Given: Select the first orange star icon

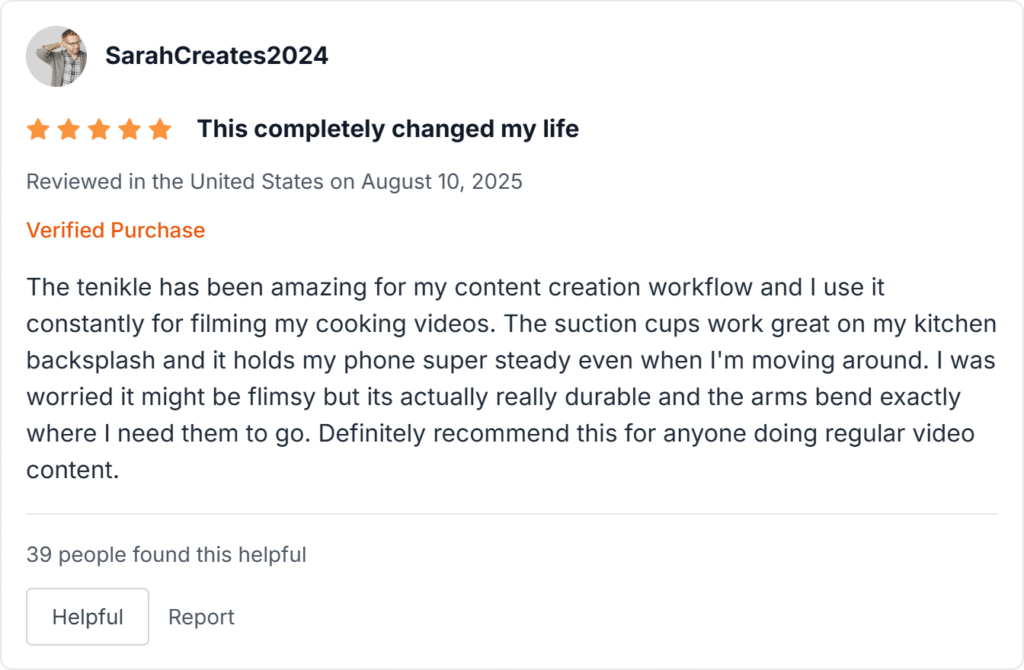Looking at the screenshot, I should pos(36,129).
